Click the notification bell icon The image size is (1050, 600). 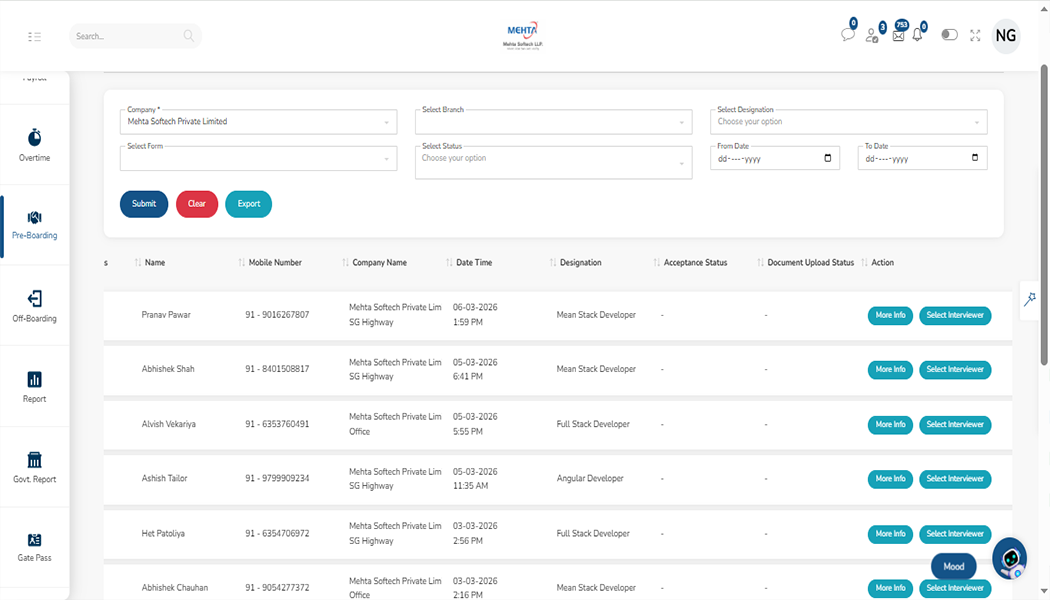coord(917,35)
